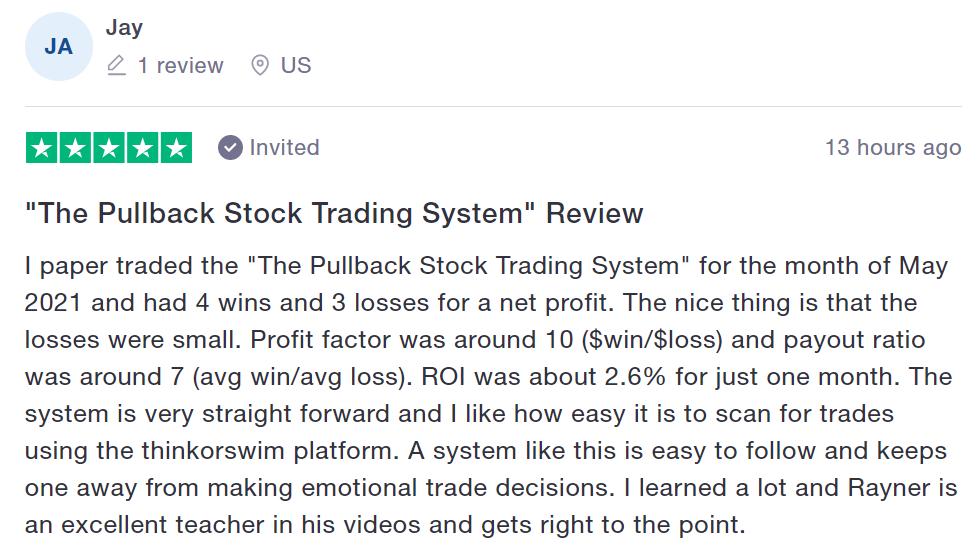
Task: Click the reviewer name Jay
Action: (x=124, y=27)
